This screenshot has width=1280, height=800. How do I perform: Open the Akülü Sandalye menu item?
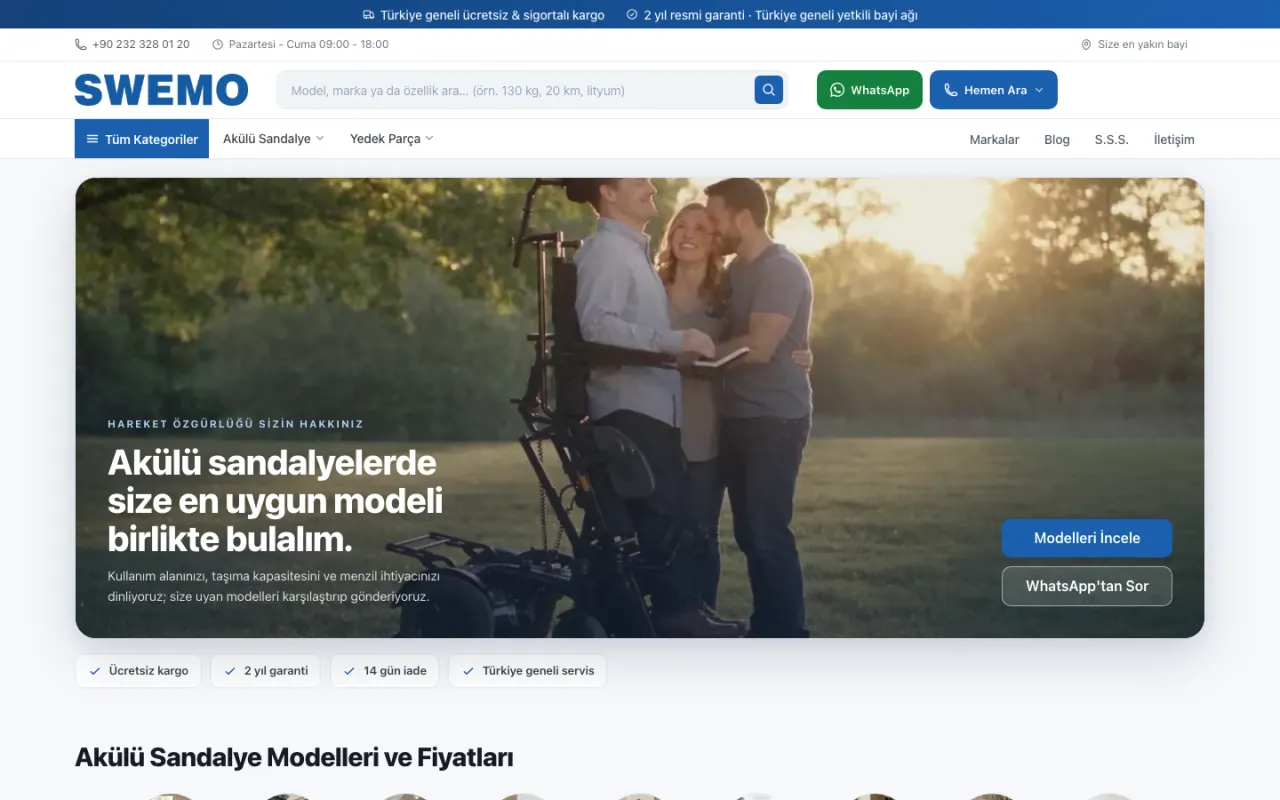click(x=273, y=139)
